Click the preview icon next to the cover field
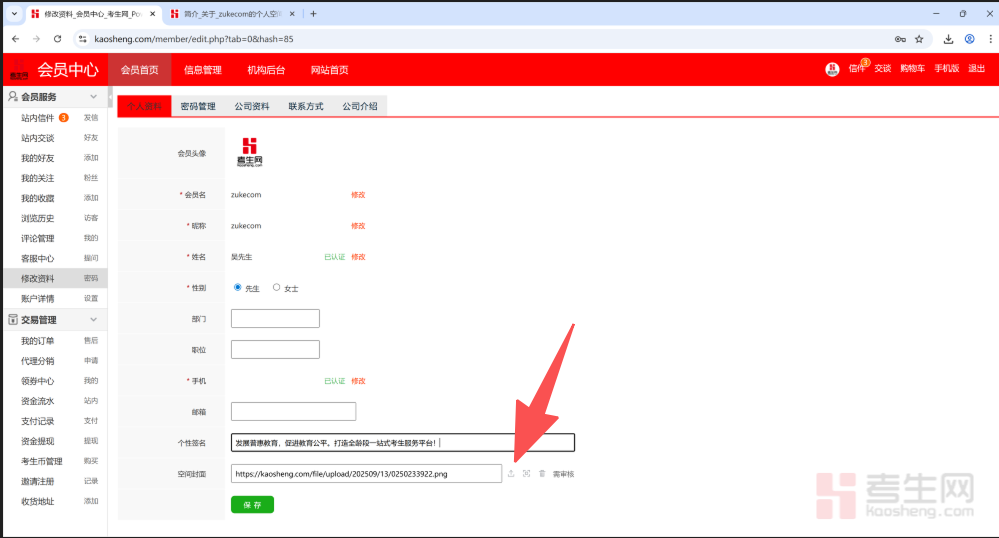999x538 pixels. pos(526,474)
